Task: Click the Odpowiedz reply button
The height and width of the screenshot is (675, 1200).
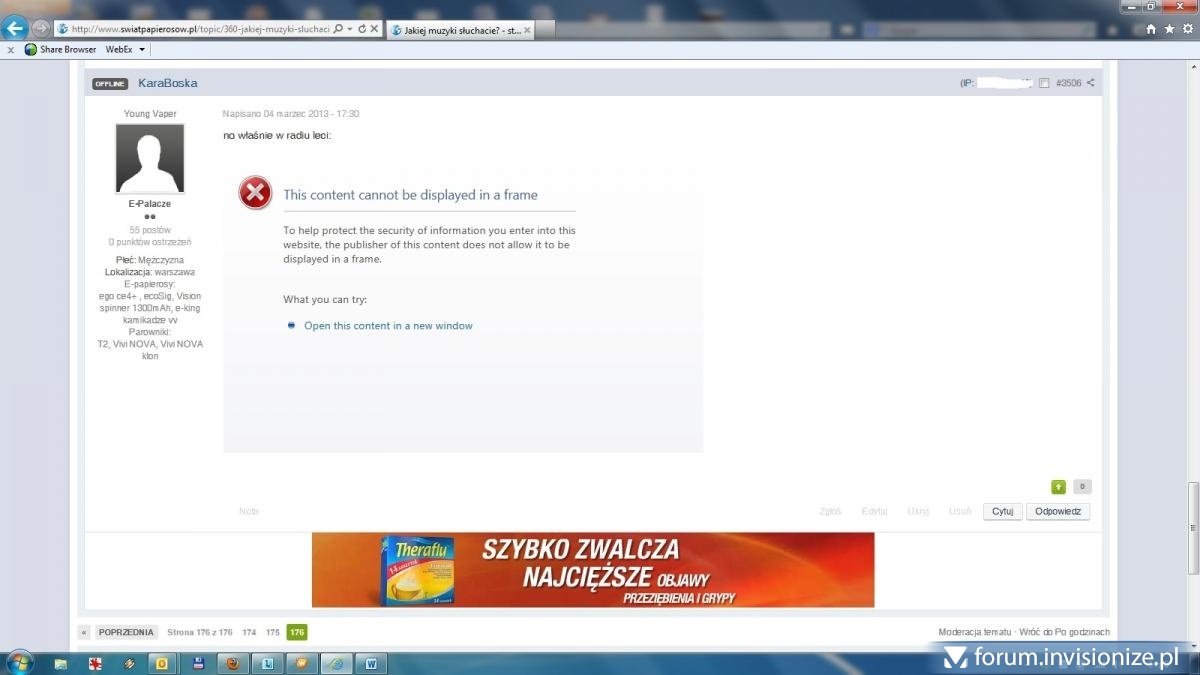Action: pos(1057,511)
